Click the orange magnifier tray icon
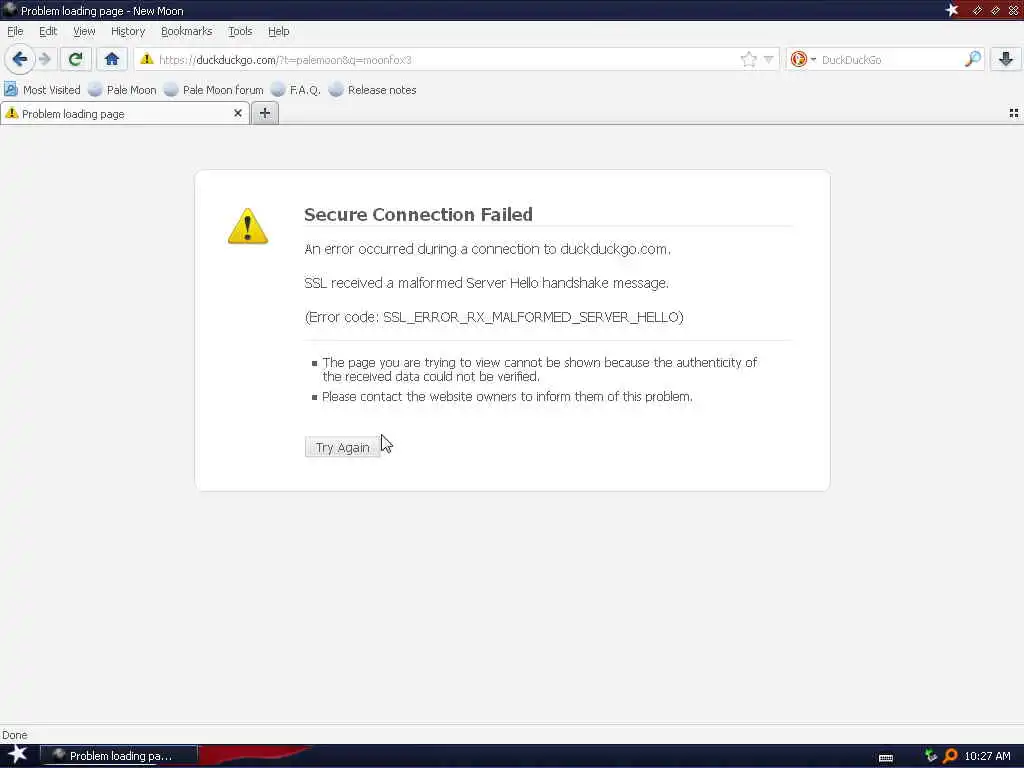 point(950,756)
